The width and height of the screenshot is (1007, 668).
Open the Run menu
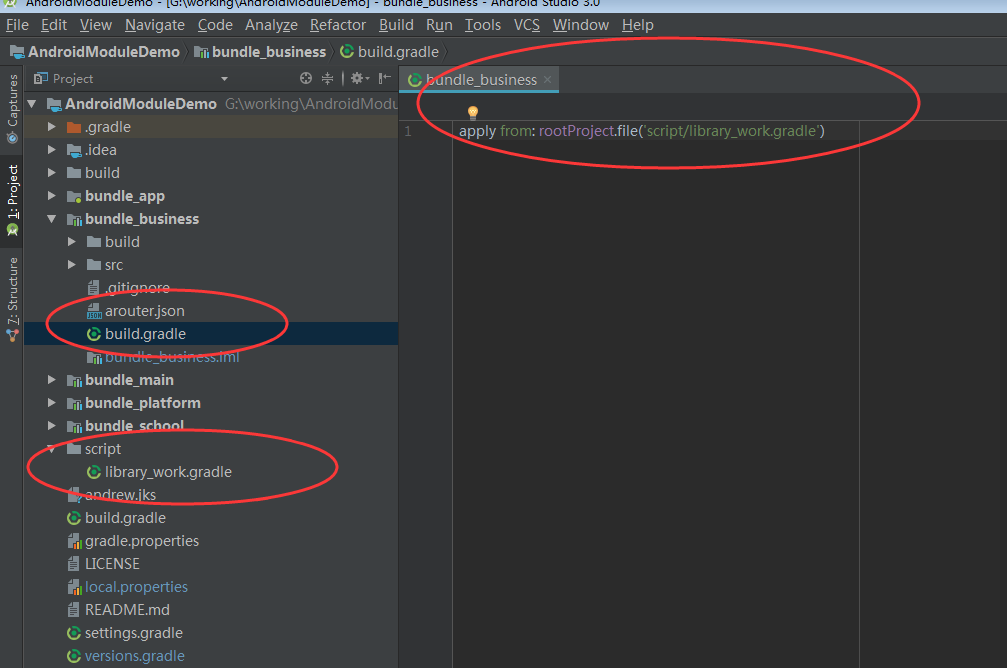point(439,25)
